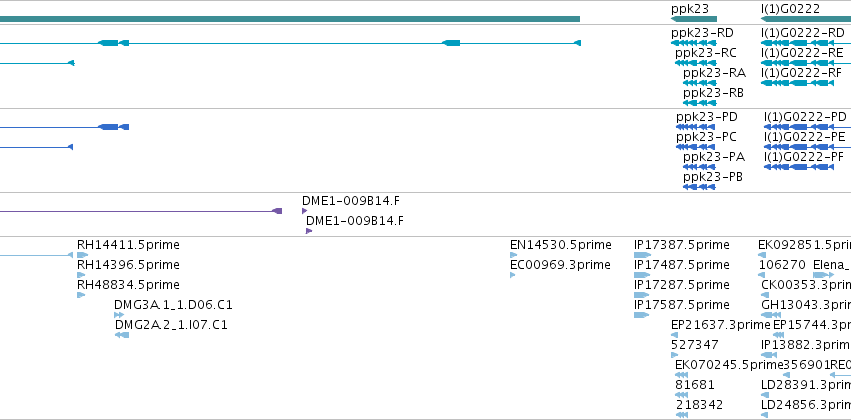Viewport: 851px width, 420px height.
Task: Click protein l(1)G0222-PD
Action: click(x=805, y=117)
